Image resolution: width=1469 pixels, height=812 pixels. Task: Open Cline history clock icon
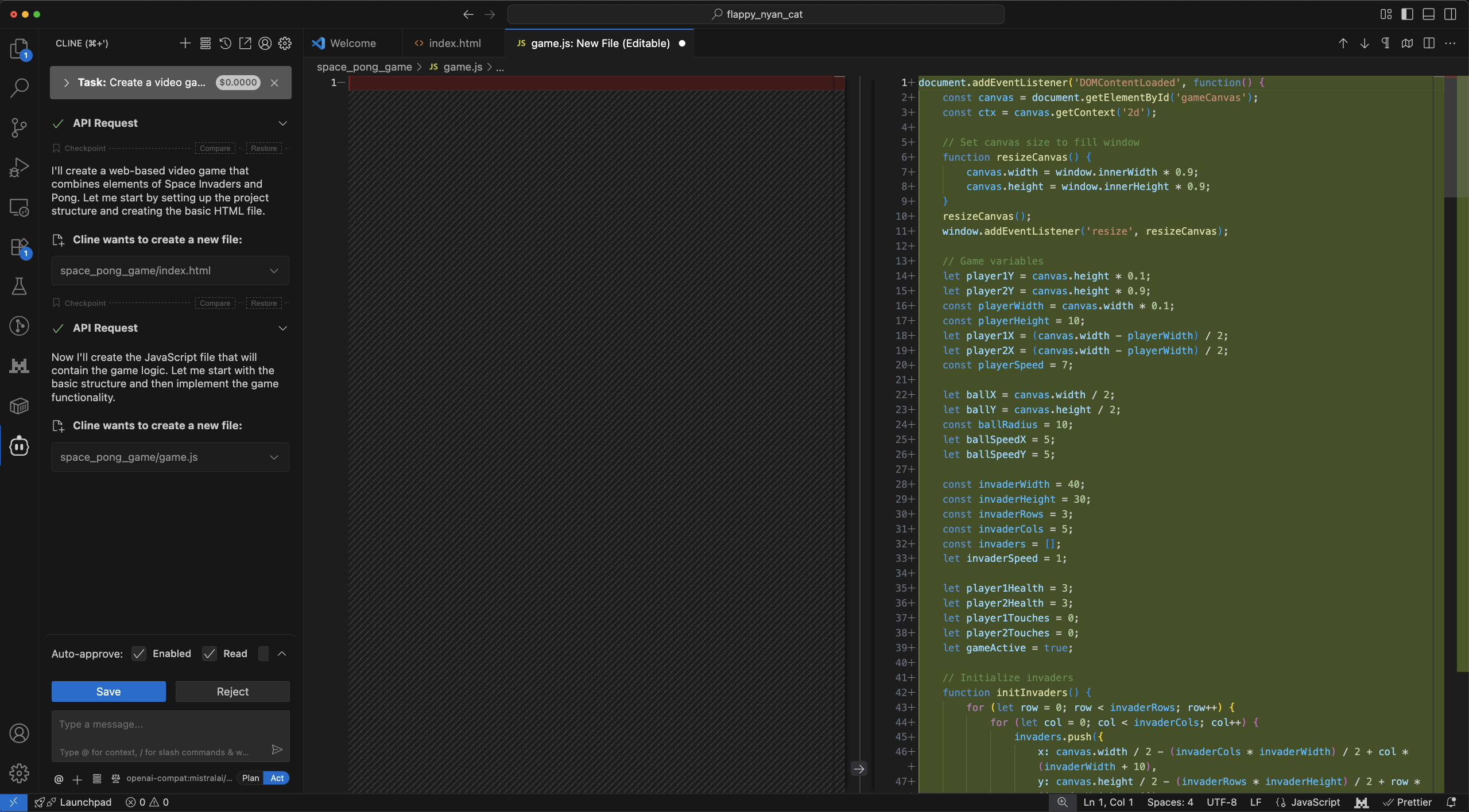[225, 44]
